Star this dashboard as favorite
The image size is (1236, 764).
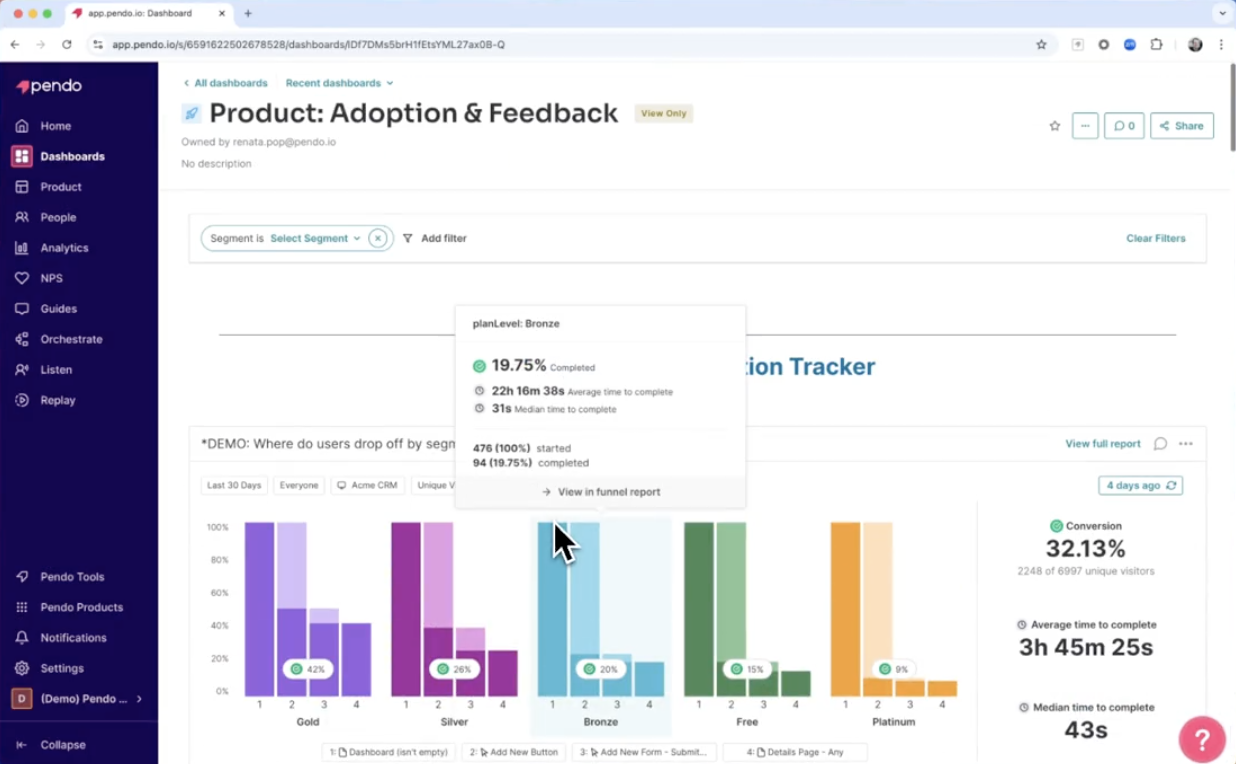coord(1054,126)
